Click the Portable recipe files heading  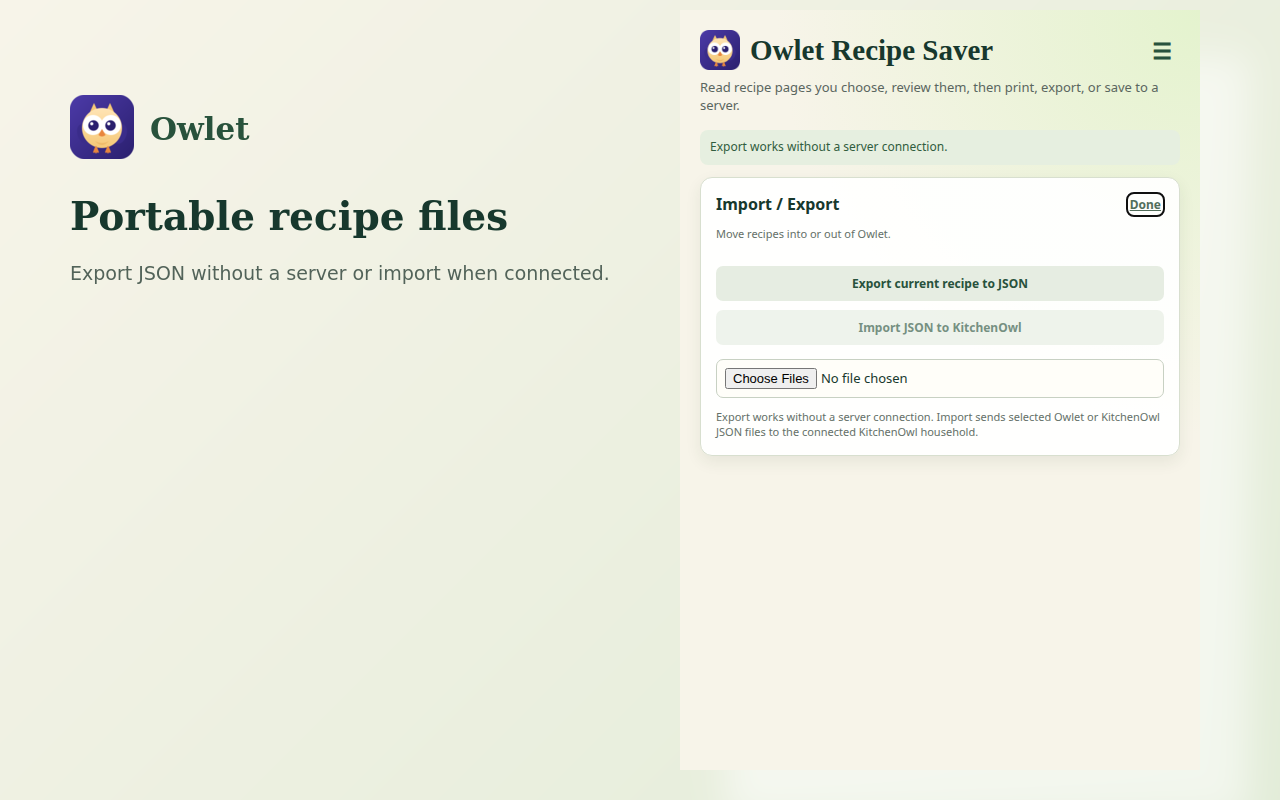click(289, 216)
